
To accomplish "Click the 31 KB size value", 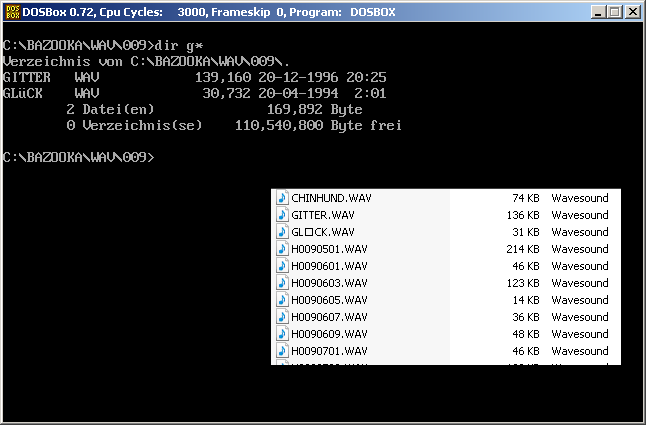I will [526, 232].
